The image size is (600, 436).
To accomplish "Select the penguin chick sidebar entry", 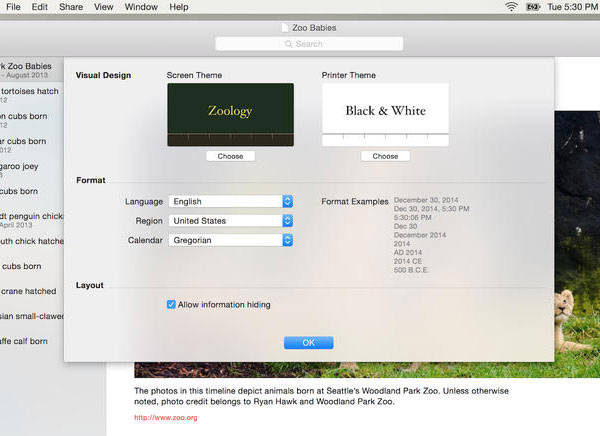I will click(x=32, y=220).
